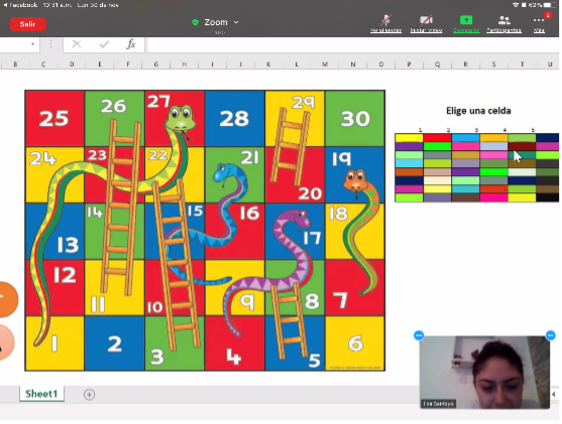
Task: Pick the orange cell in the top row
Action: click(494, 138)
